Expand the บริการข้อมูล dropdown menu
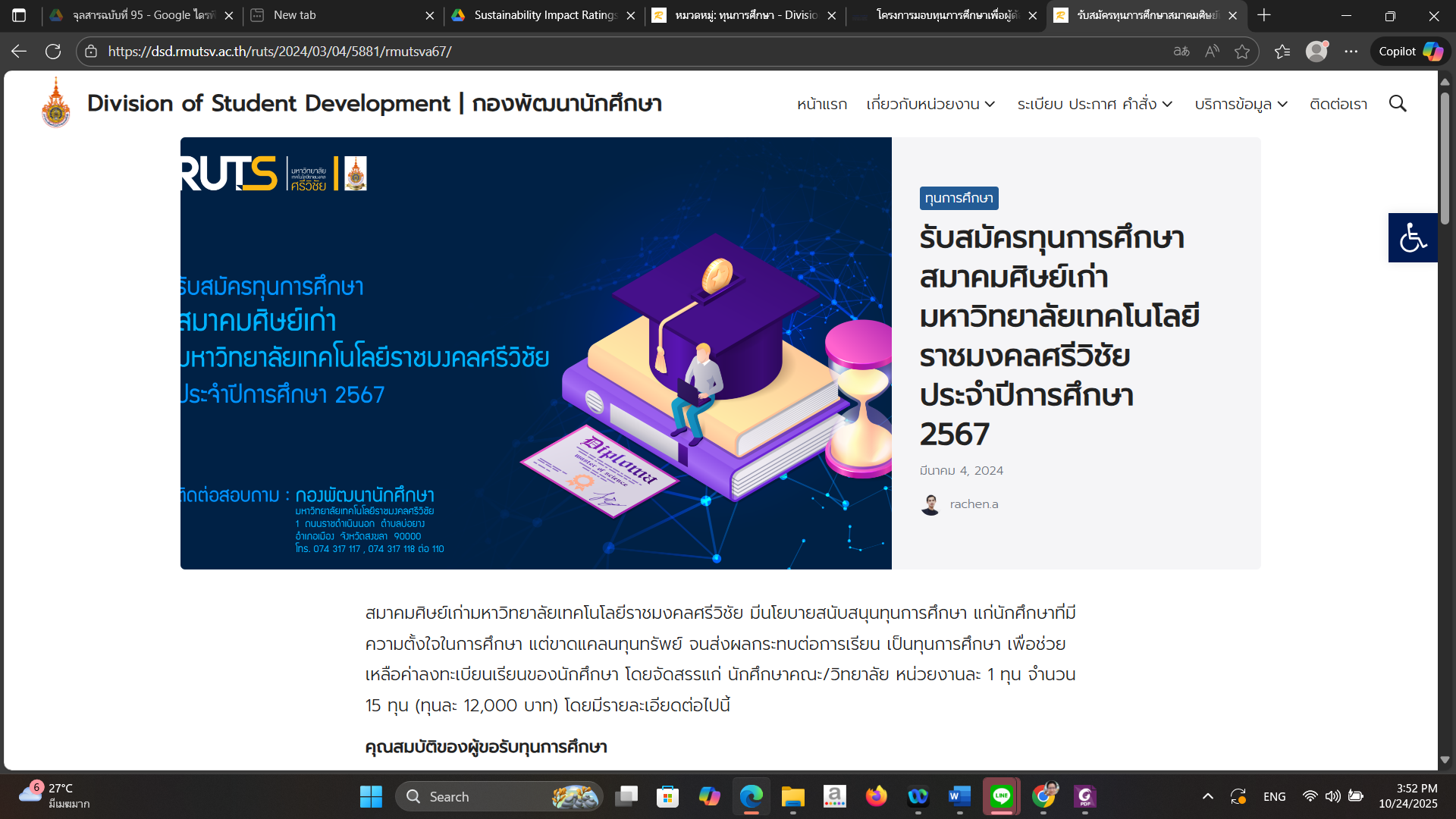Screen dimensions: 1456x819 coord(1241,104)
